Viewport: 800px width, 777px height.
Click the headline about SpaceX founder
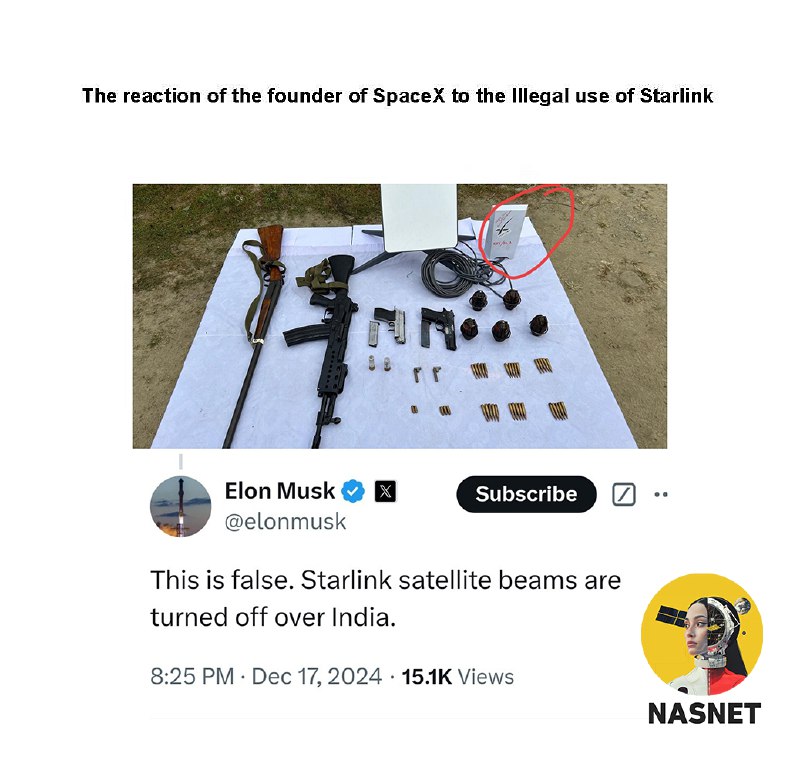coord(397,95)
